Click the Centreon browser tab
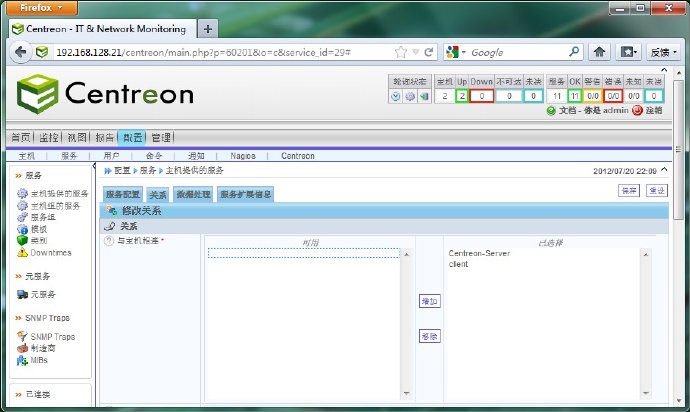The height and width of the screenshot is (412, 690). click(x=102, y=29)
